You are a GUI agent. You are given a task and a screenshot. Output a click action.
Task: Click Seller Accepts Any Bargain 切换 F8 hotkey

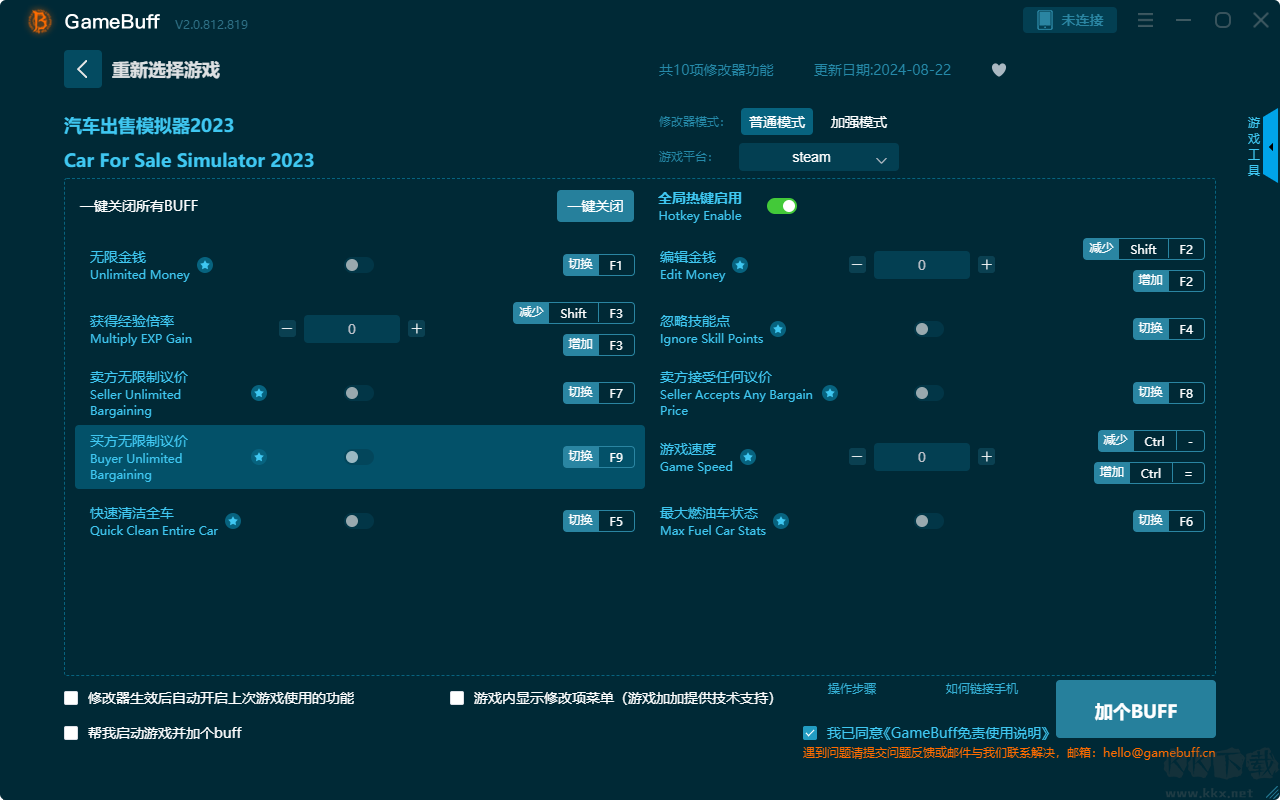coord(1169,393)
